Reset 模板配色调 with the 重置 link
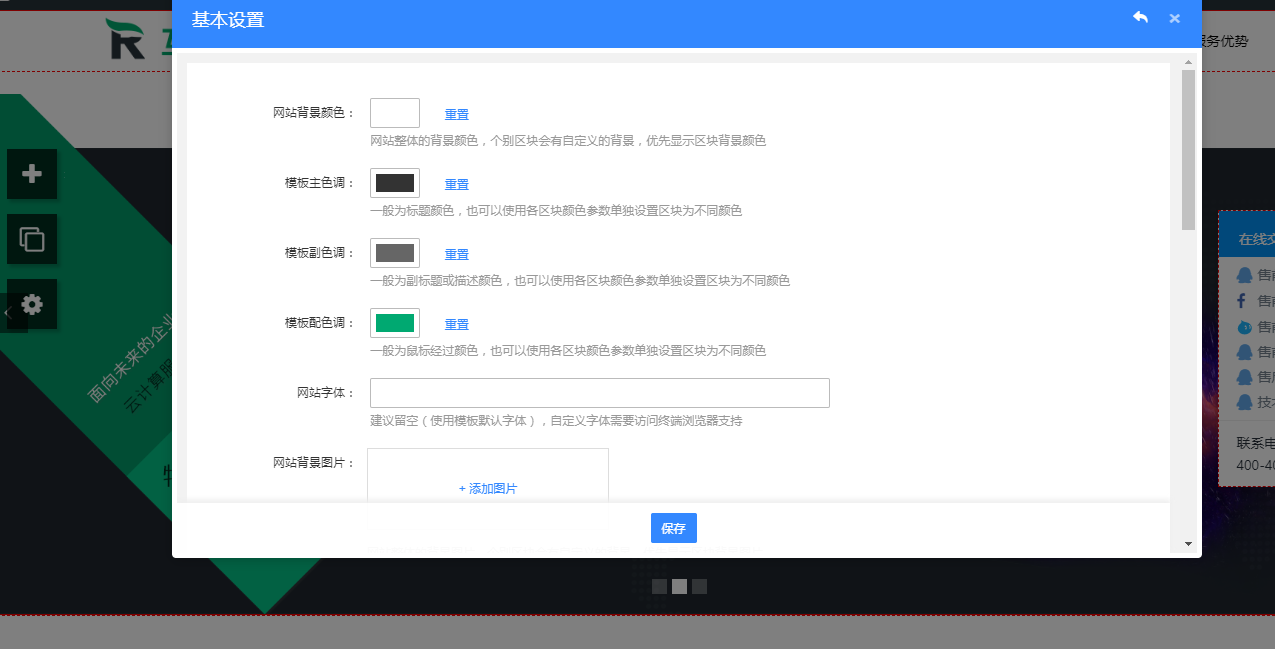 (457, 324)
